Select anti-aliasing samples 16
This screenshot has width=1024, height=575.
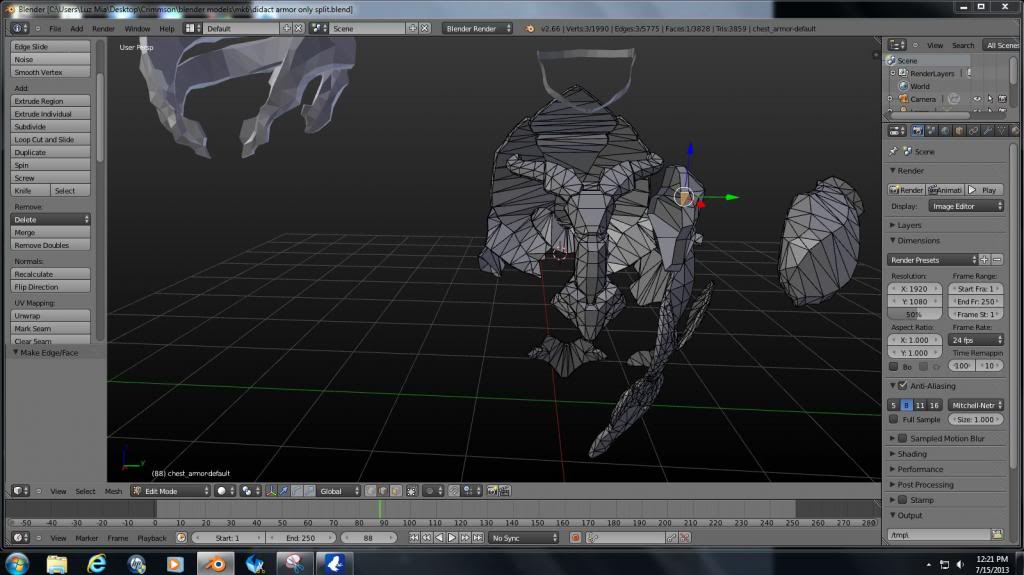935,405
